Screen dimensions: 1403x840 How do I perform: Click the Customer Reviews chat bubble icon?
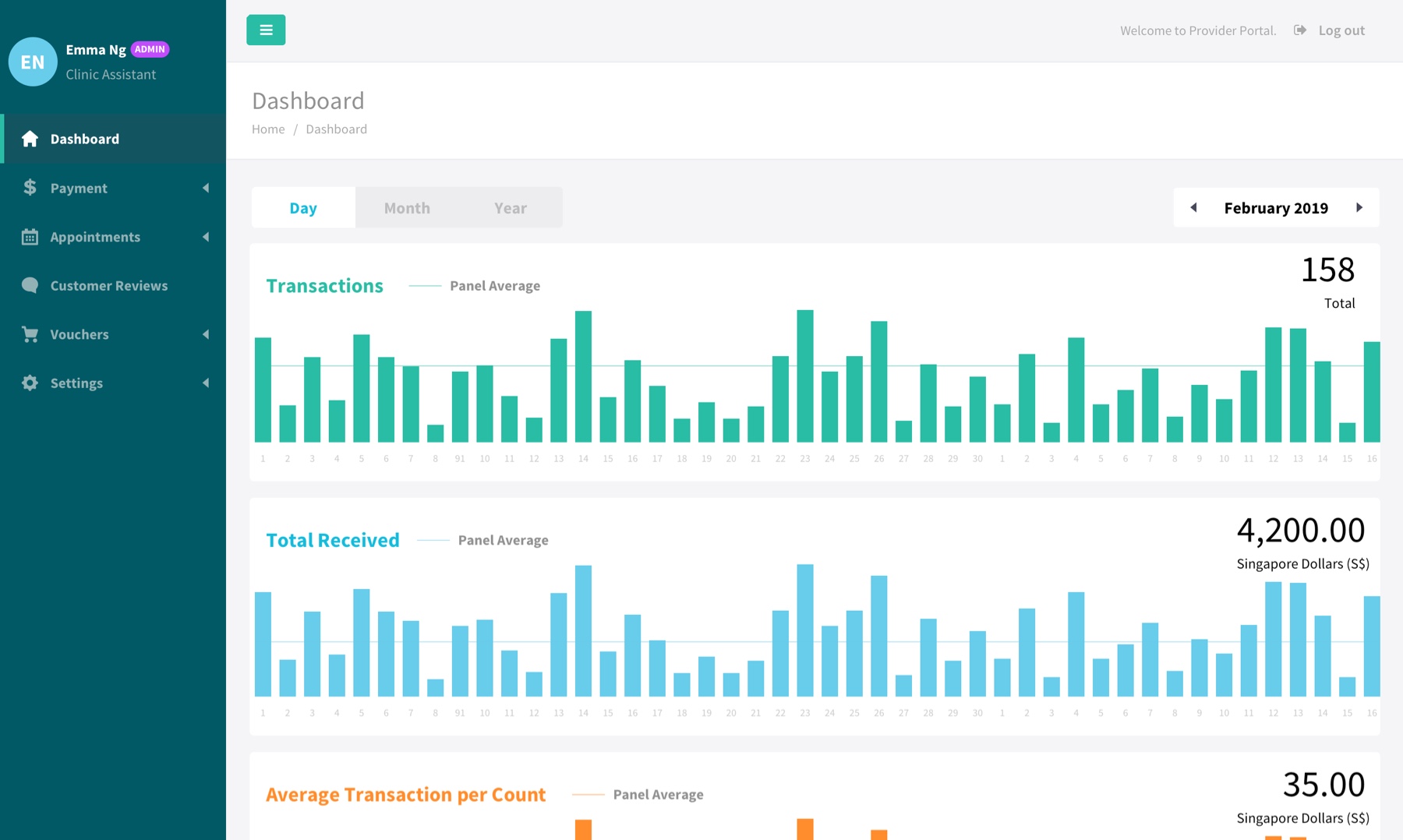[30, 285]
